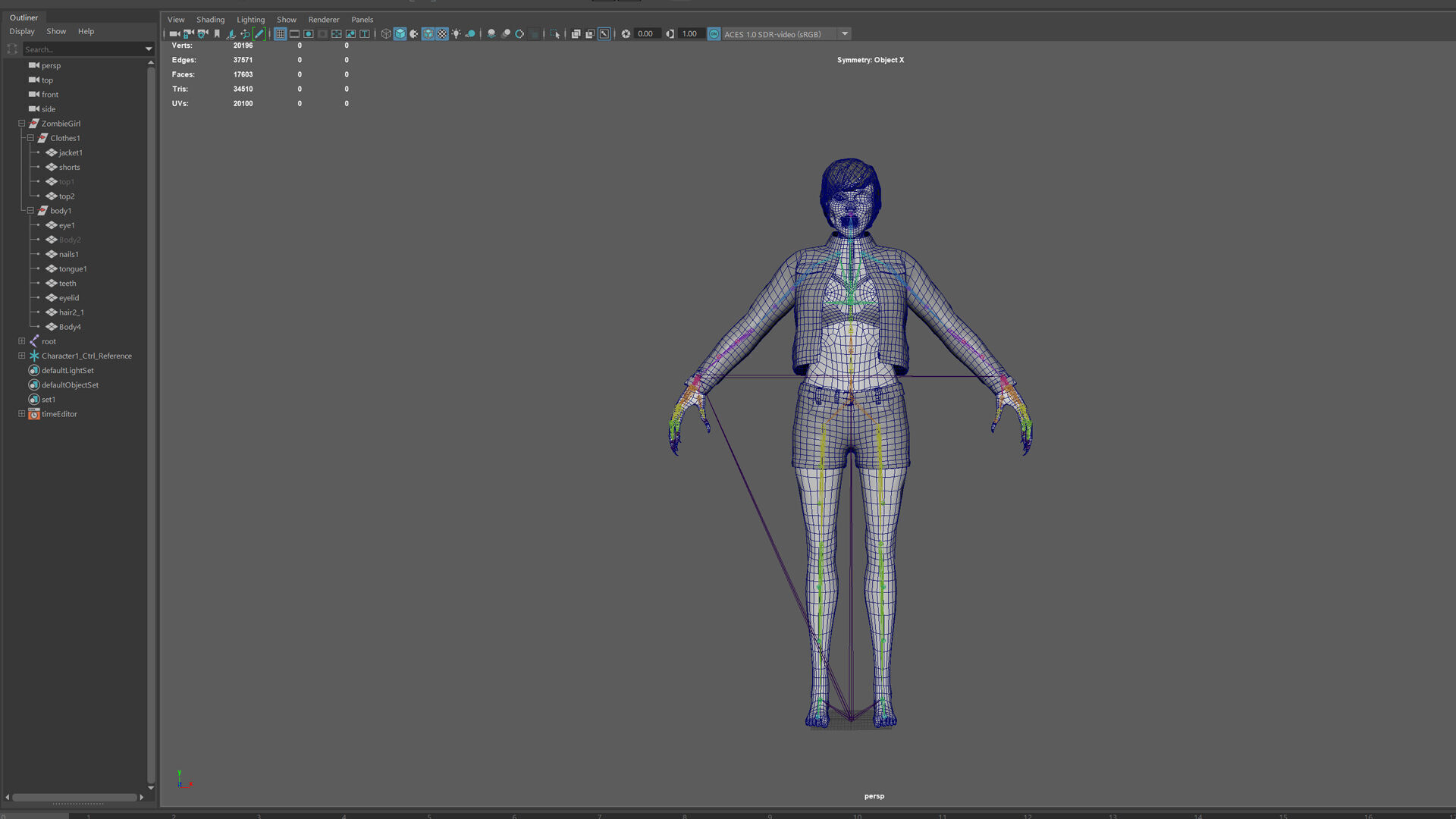Expand Character1_Ctrl_Reference node

[22, 356]
